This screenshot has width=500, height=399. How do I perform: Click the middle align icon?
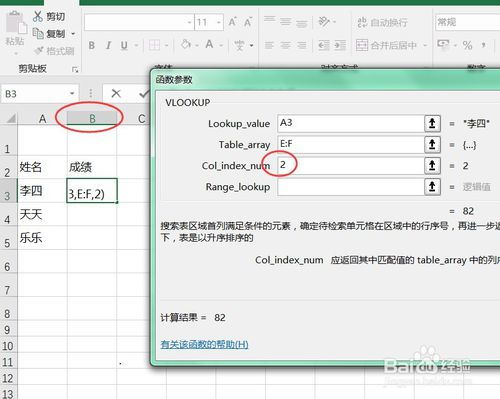(286, 22)
